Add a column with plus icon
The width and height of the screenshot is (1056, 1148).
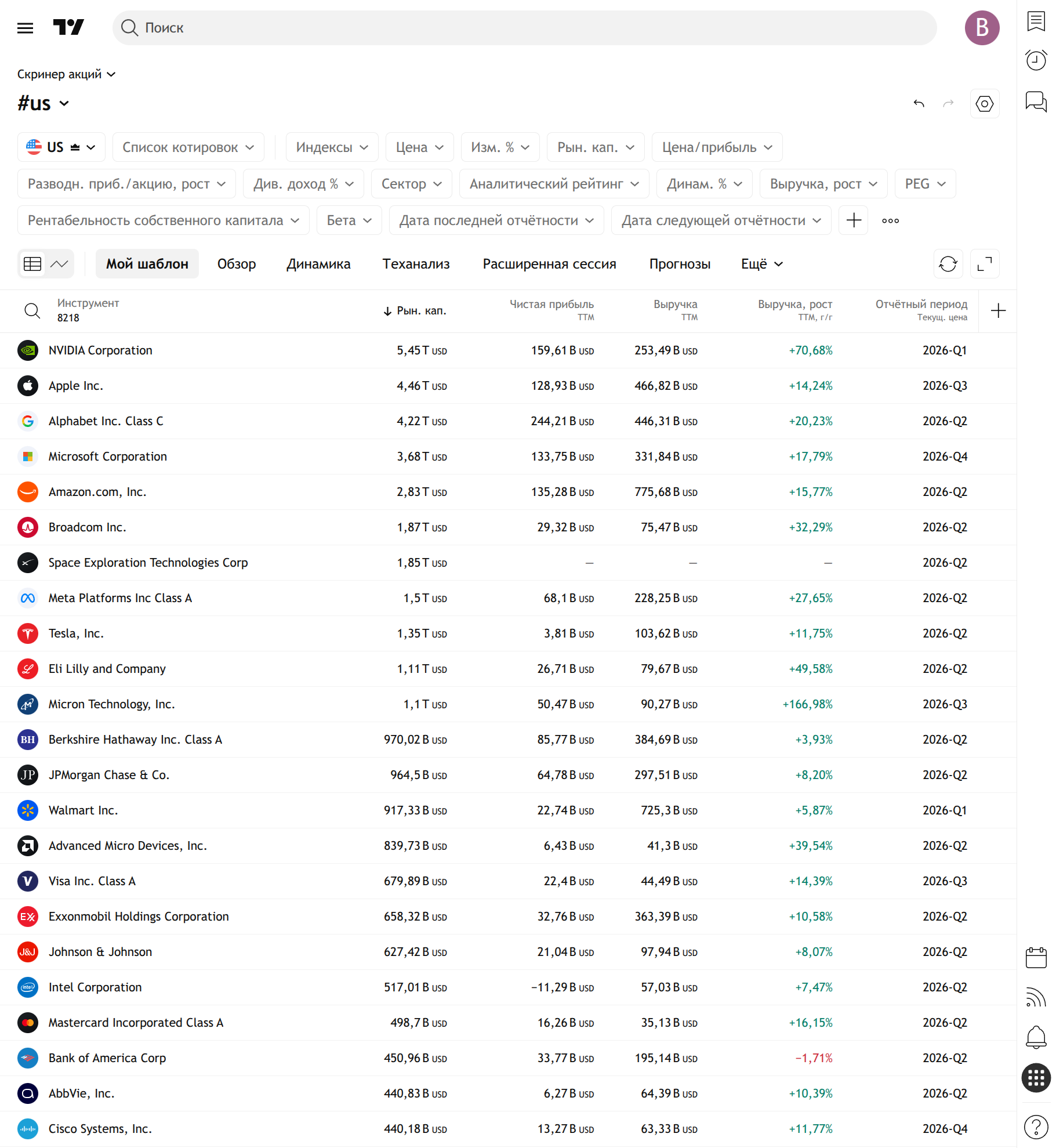tap(998, 311)
